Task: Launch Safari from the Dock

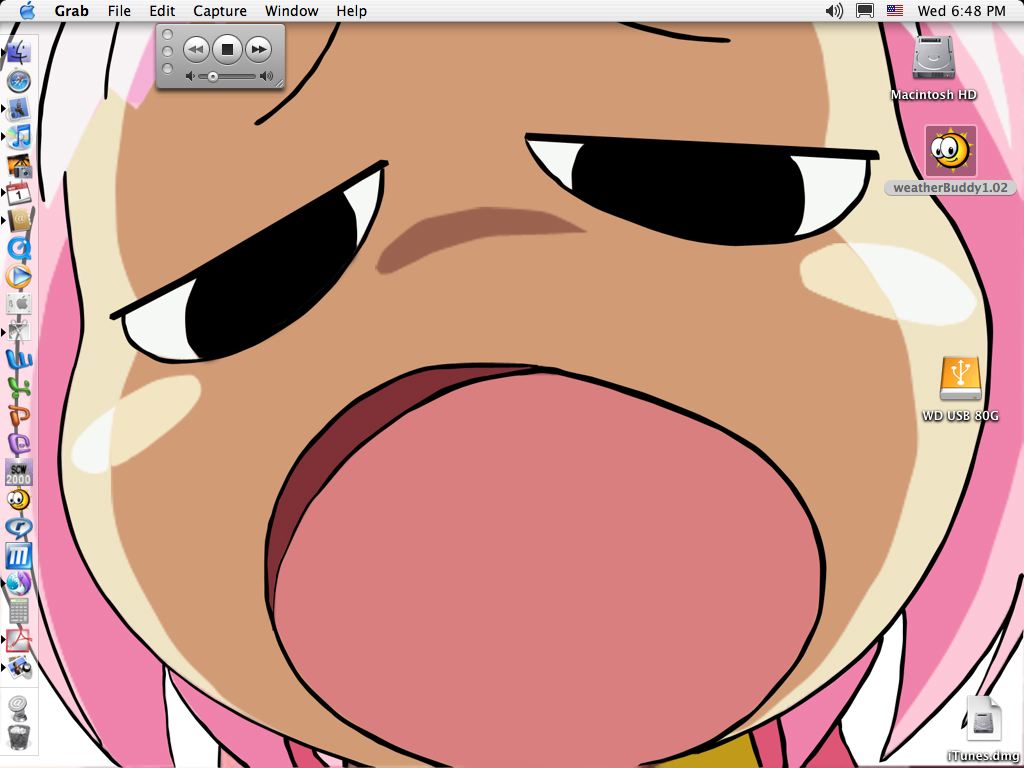Action: (19, 81)
